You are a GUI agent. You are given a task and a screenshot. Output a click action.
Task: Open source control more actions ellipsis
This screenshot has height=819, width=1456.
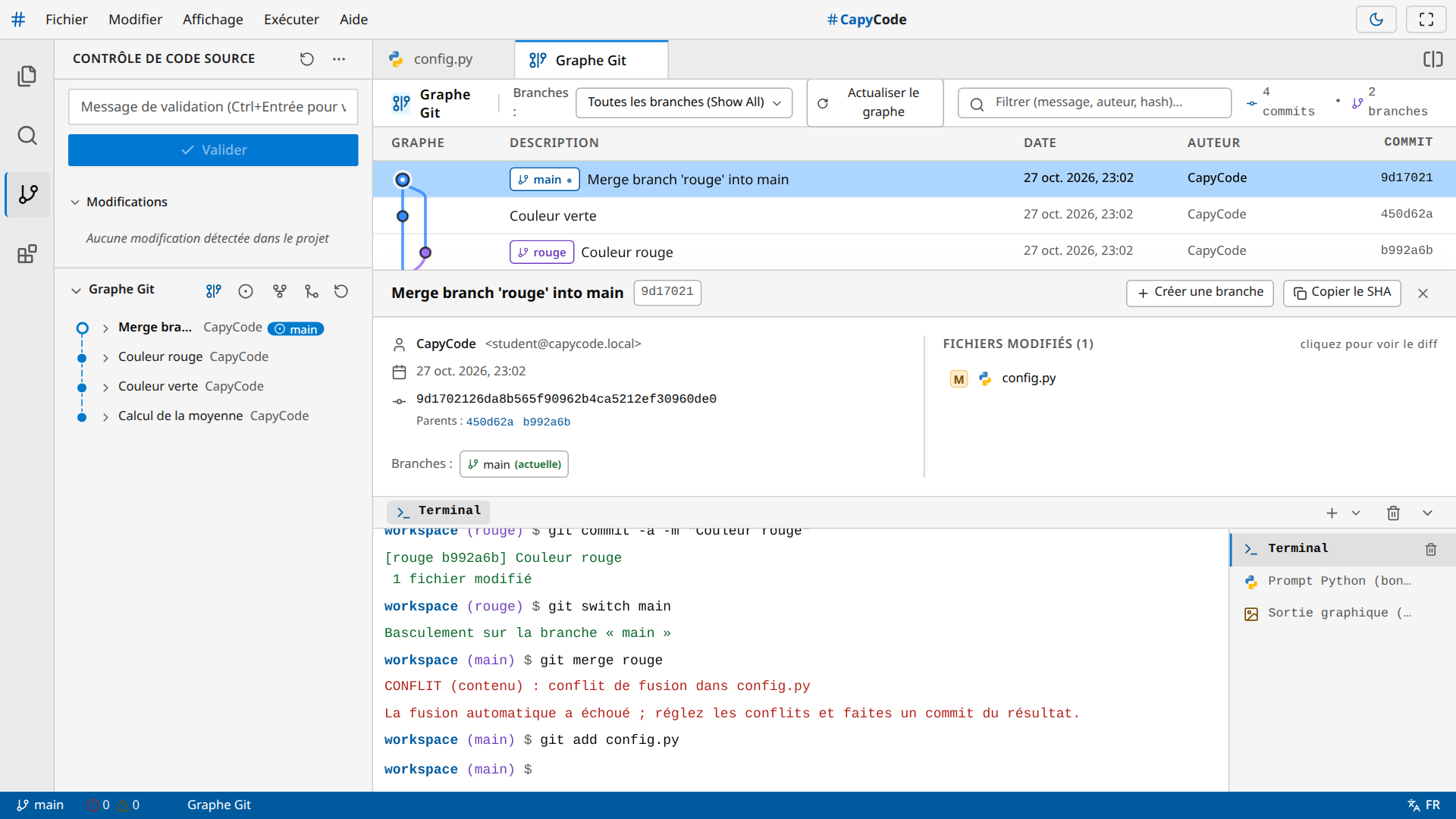(x=339, y=59)
